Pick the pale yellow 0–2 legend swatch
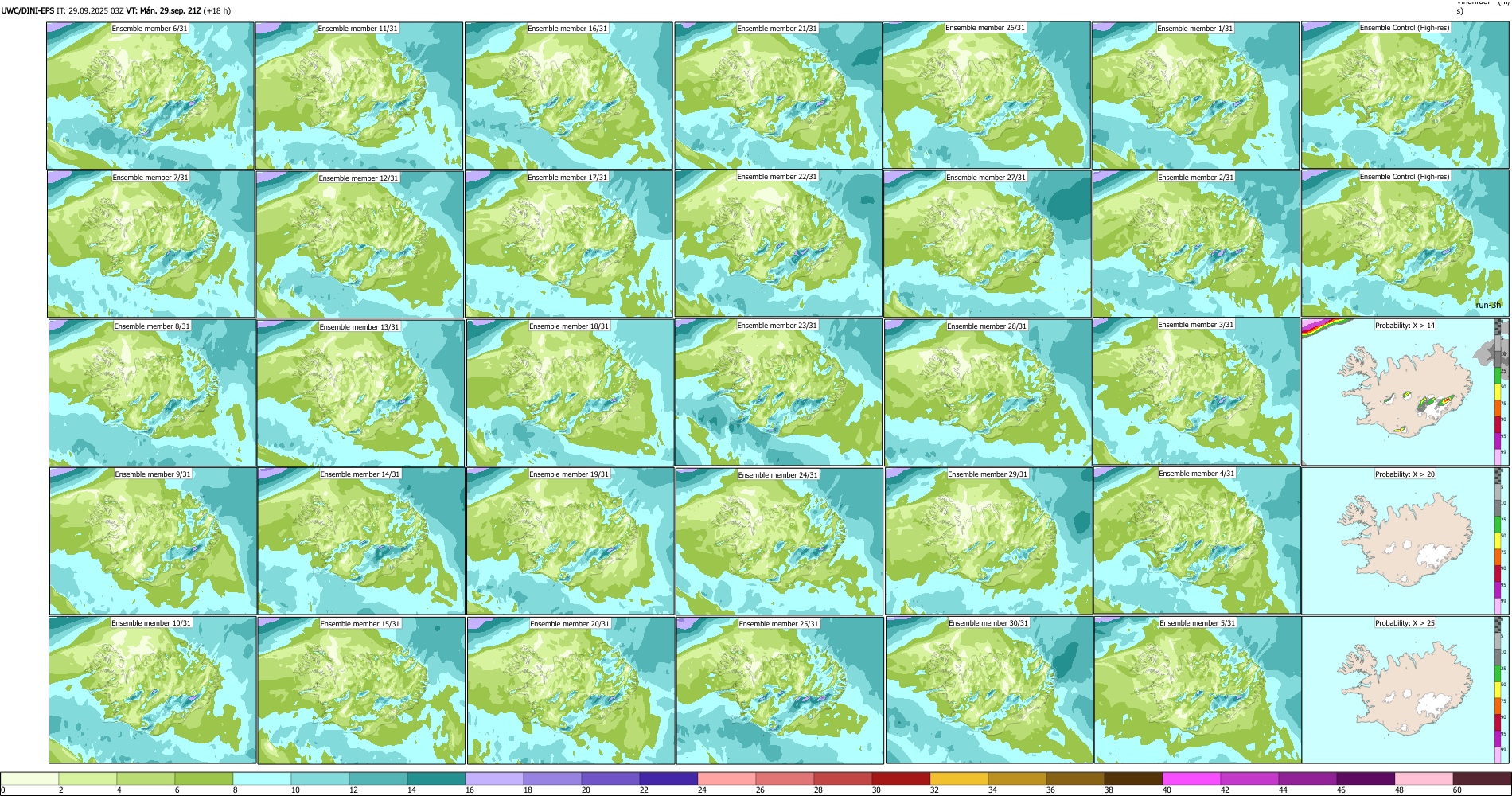This screenshot has height=796, width=1512. (29, 778)
